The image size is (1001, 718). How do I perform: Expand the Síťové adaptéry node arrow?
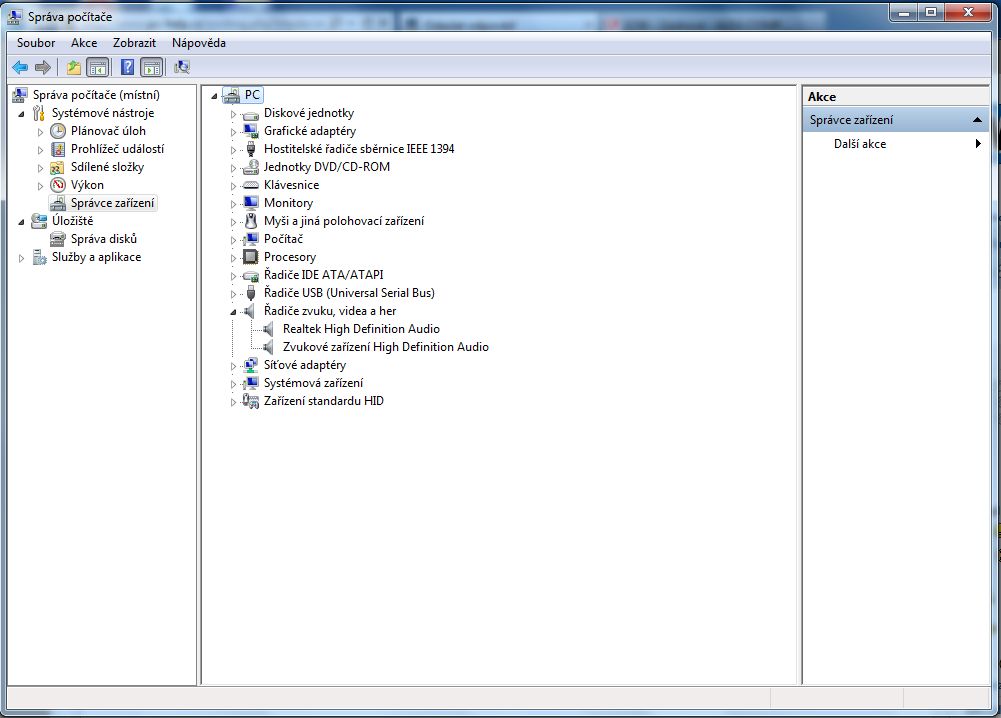pos(233,366)
